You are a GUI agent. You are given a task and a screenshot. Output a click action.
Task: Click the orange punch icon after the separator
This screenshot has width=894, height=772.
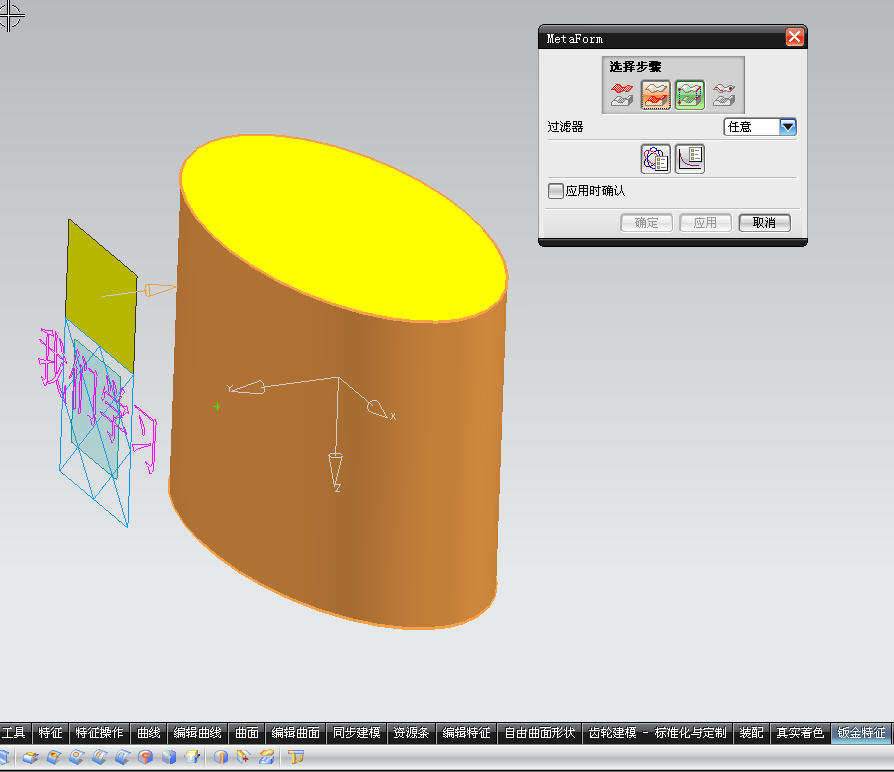[220, 757]
